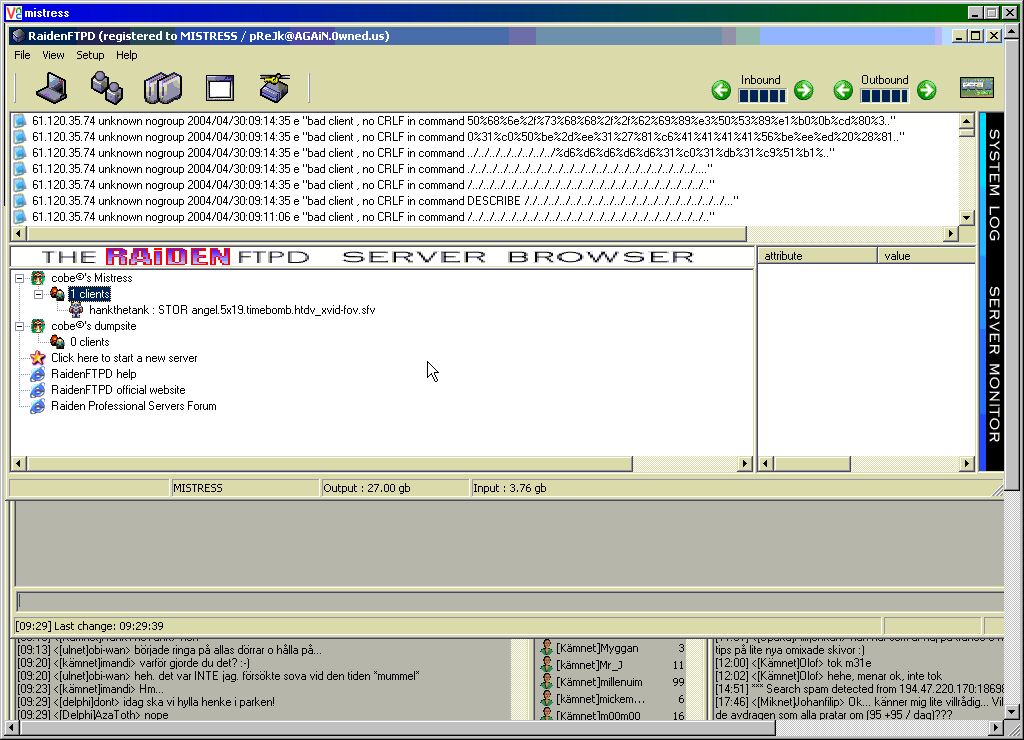Click 'Click here to start a new server'
1024x740 pixels.
pyautogui.click(x=124, y=358)
